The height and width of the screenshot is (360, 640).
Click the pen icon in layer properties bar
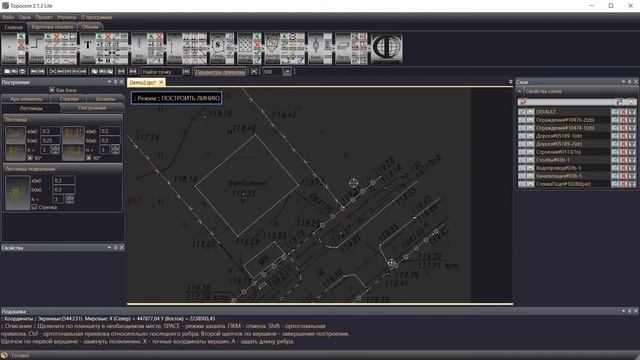coord(524,102)
